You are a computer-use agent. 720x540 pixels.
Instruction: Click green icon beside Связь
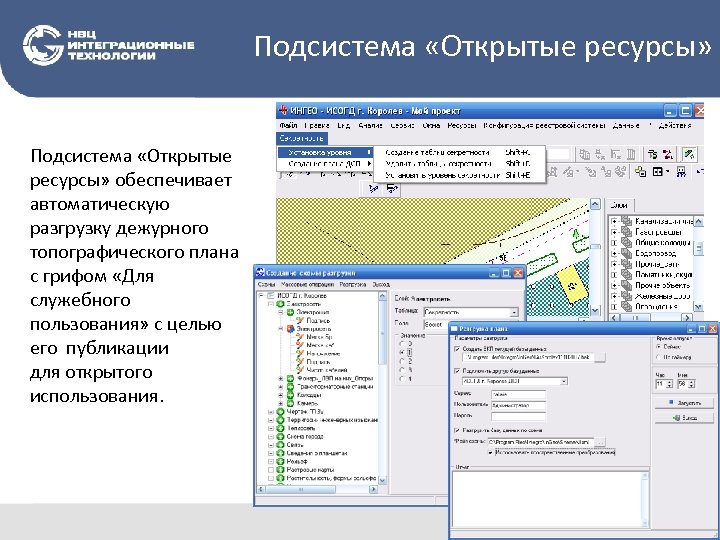[x=281, y=444]
